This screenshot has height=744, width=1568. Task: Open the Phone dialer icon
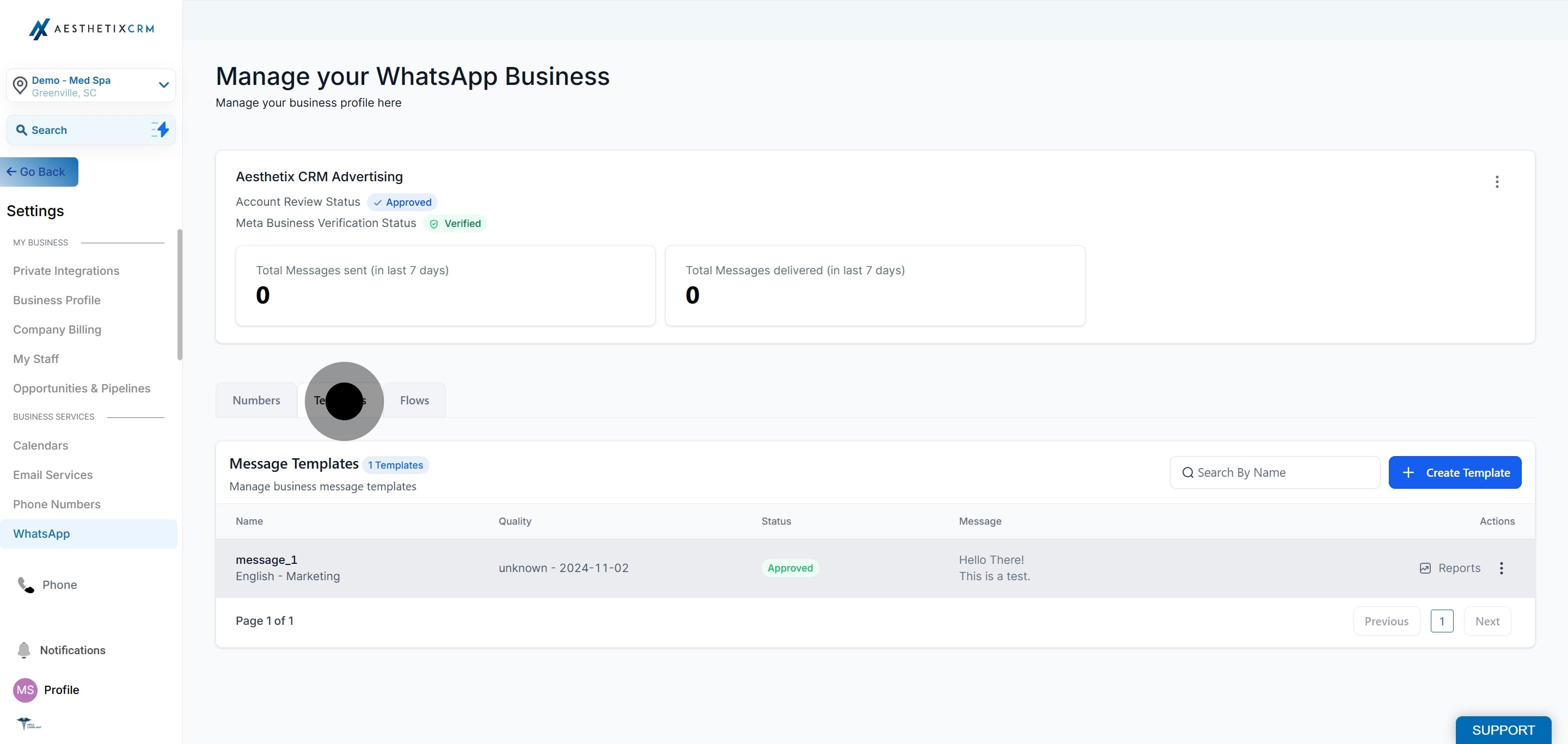click(x=26, y=585)
